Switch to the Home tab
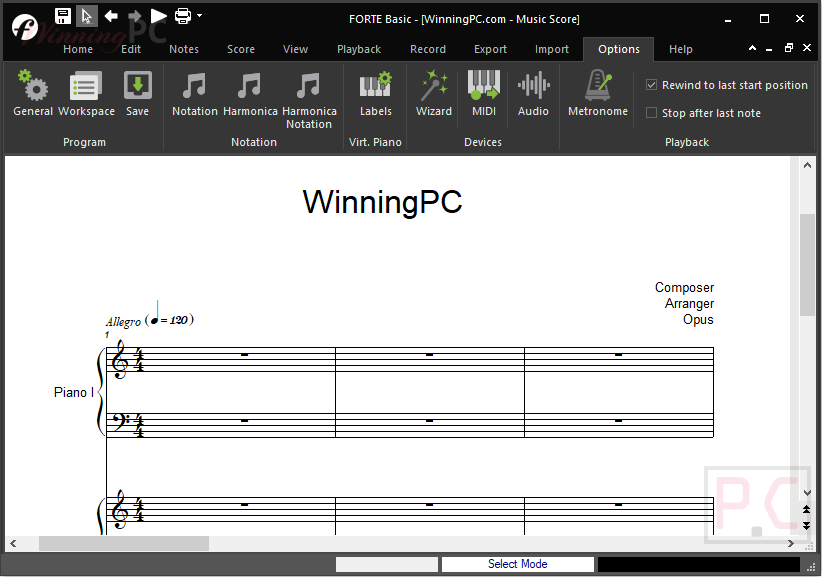822x577 pixels. pyautogui.click(x=78, y=49)
